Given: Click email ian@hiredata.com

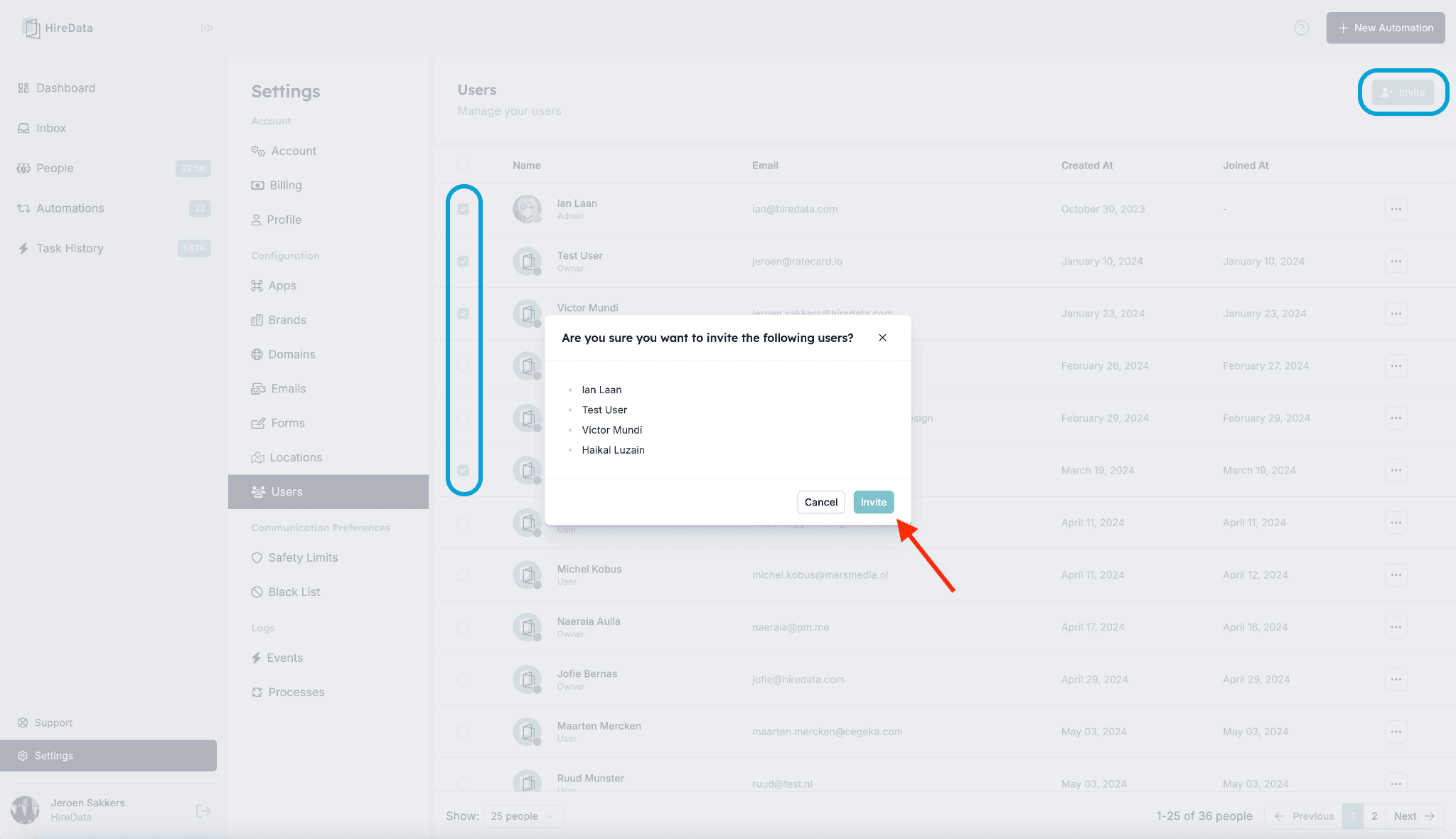Looking at the screenshot, I should tap(795, 209).
